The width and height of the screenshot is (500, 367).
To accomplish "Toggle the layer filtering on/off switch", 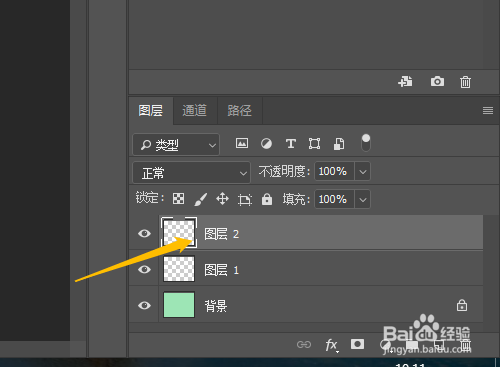I will (x=366, y=143).
